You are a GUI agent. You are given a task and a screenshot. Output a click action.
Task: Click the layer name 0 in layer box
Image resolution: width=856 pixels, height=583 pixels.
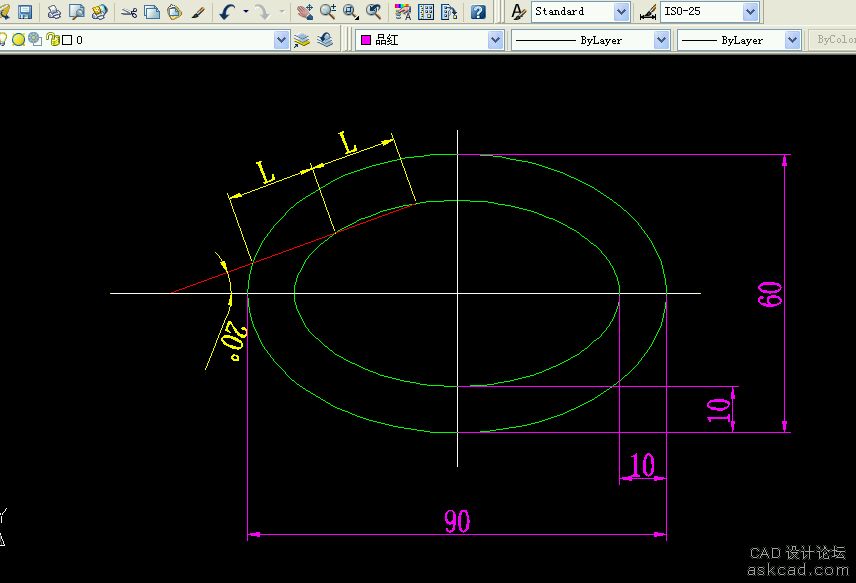(80, 40)
